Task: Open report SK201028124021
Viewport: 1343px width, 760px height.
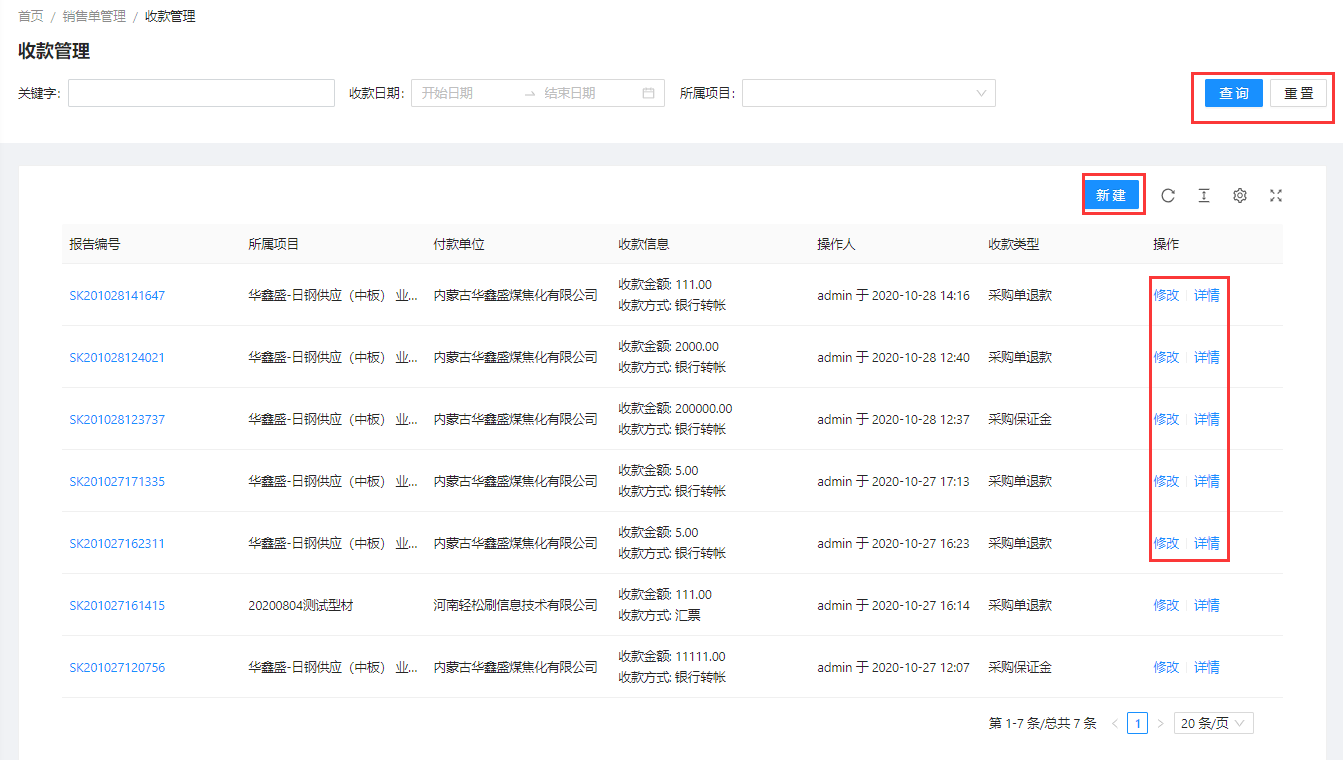Action: 117,358
